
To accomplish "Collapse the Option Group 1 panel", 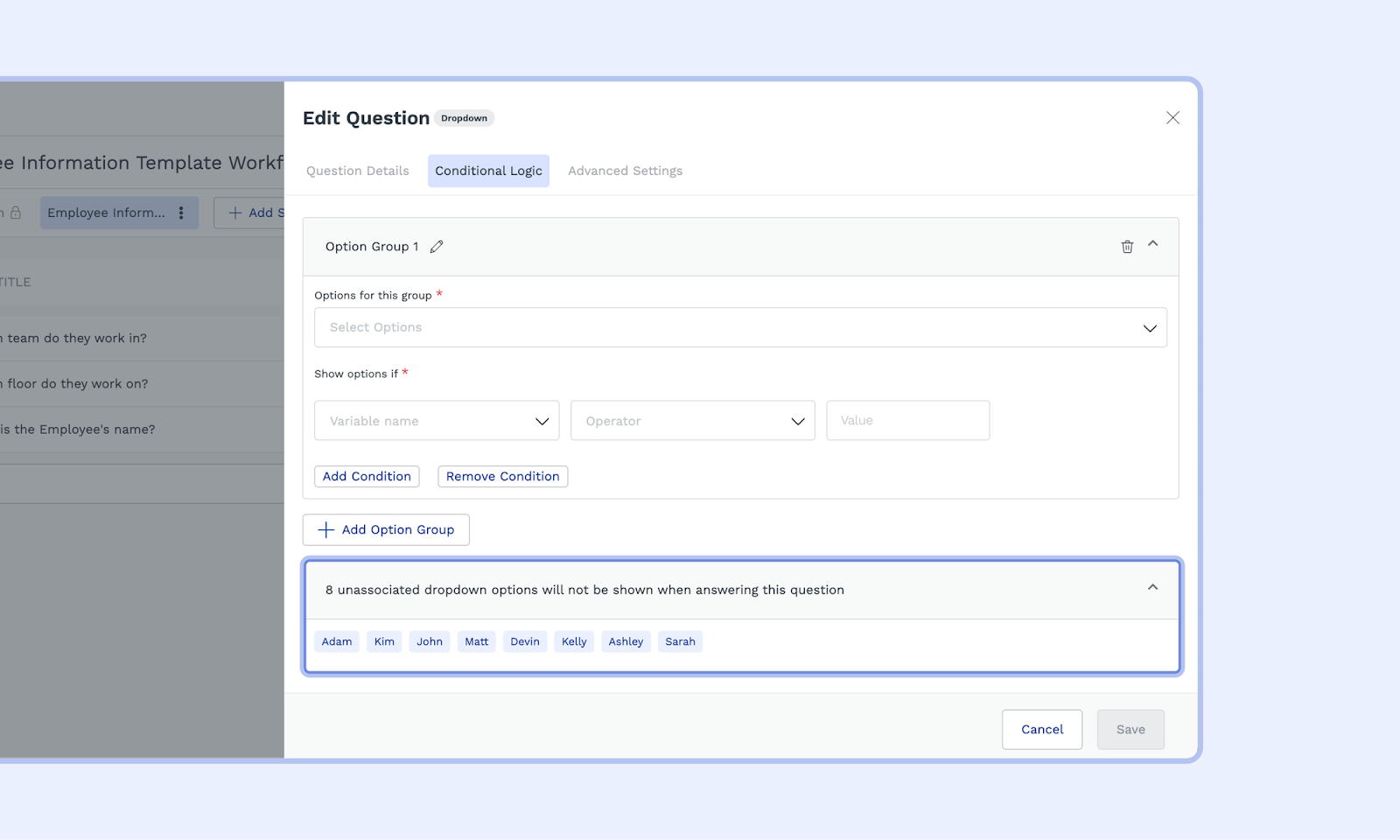I will pos(1153,244).
